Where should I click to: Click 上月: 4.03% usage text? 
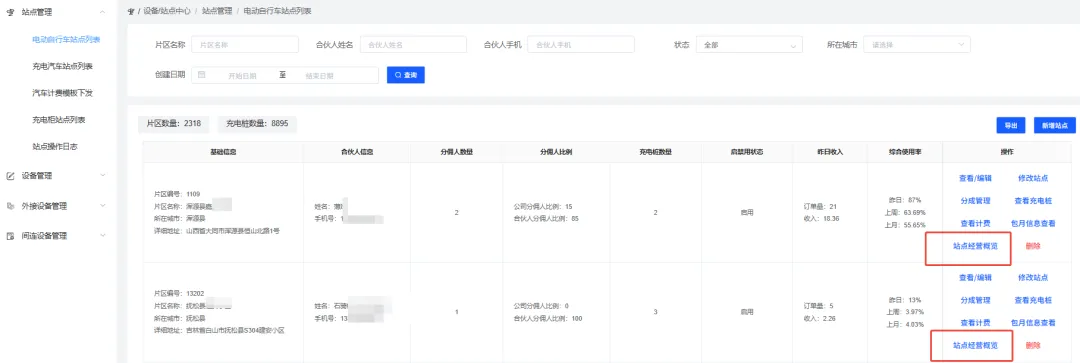click(x=904, y=324)
